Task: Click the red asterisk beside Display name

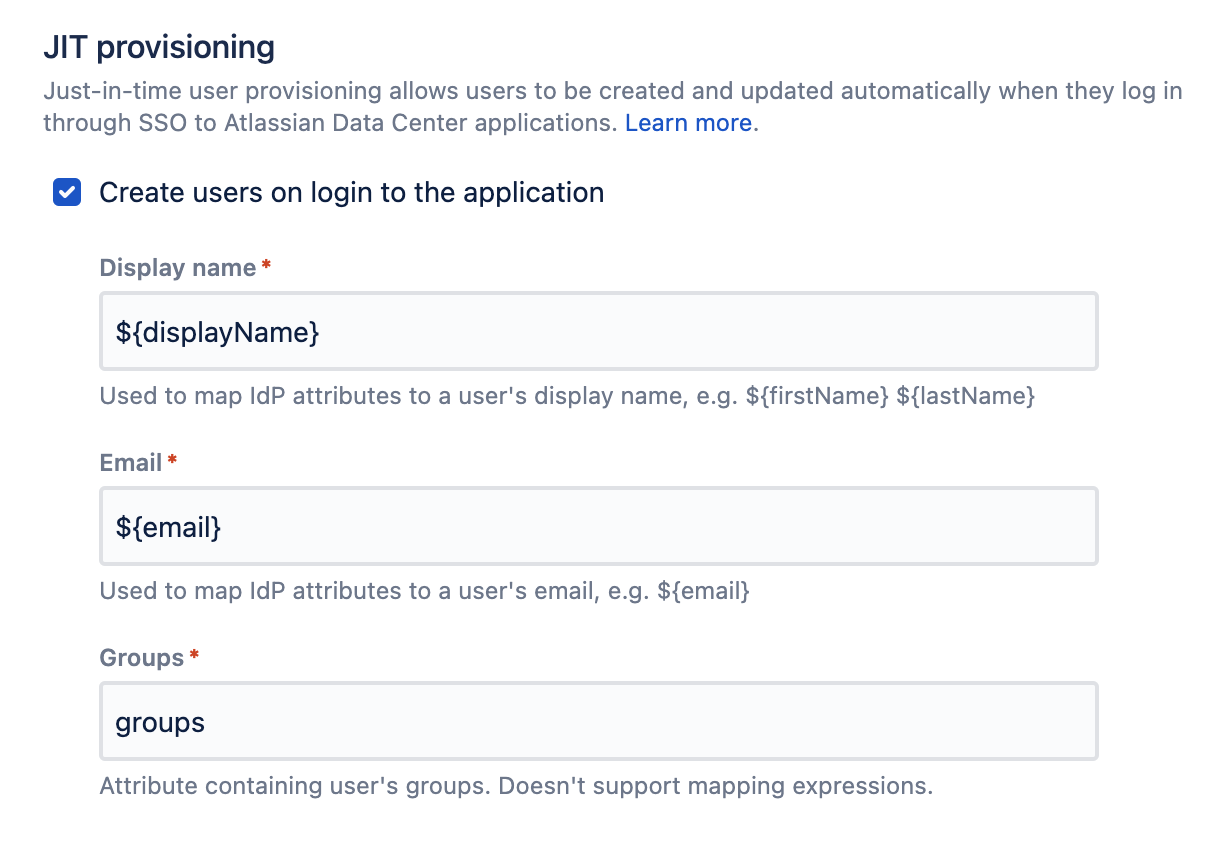Action: 266,266
